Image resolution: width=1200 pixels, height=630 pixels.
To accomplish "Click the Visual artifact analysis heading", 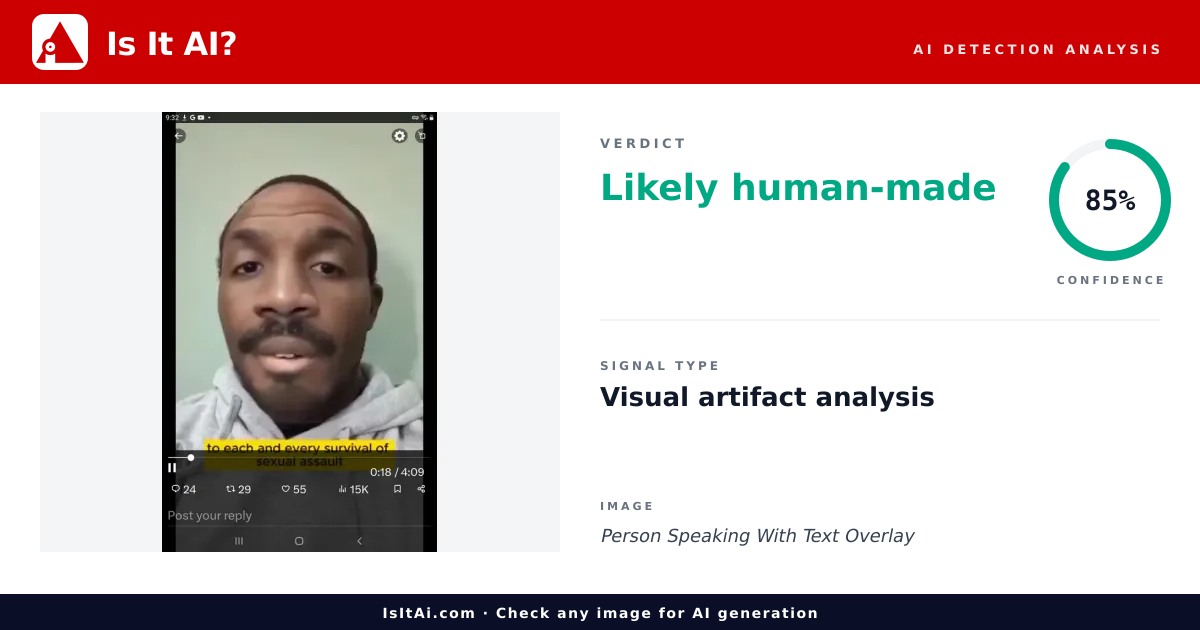I will pyautogui.click(x=767, y=397).
